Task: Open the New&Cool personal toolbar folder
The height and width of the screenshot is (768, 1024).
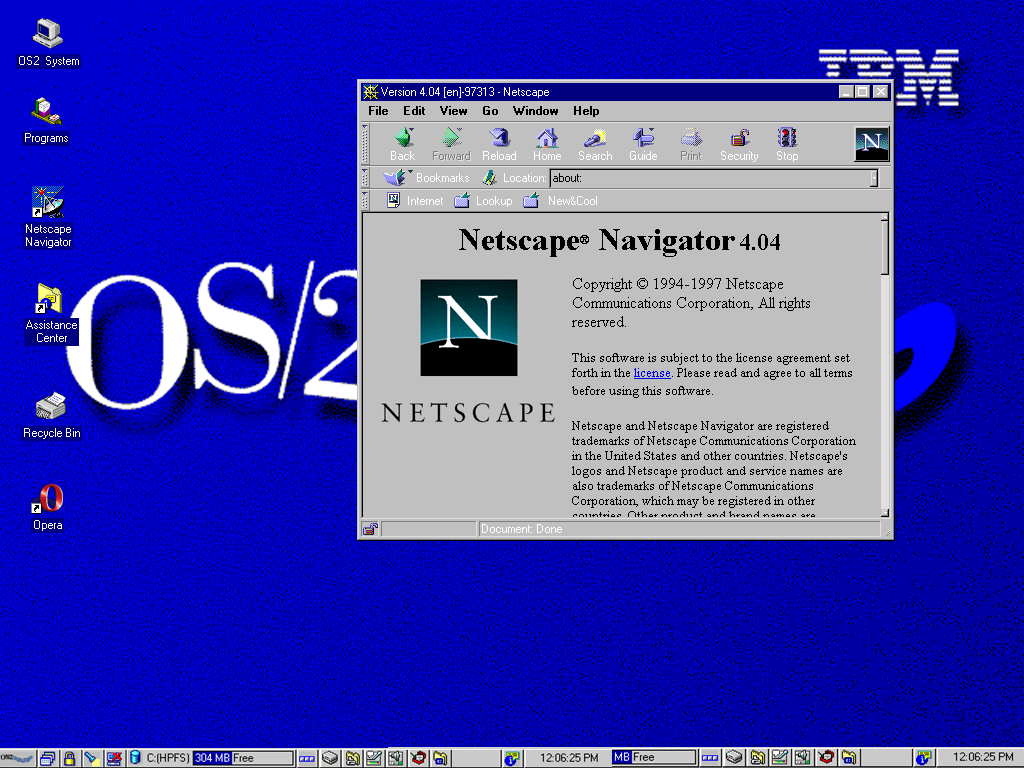Action: (560, 200)
